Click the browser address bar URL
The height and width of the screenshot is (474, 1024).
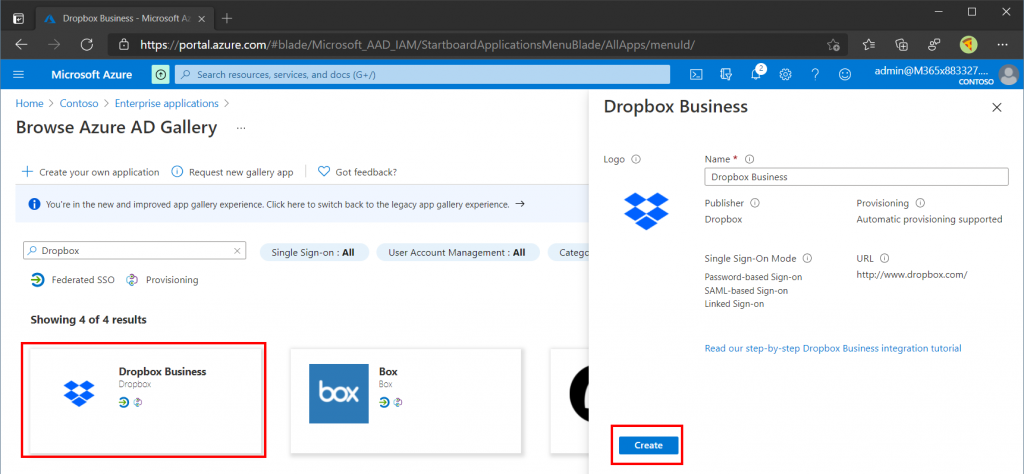click(x=417, y=44)
